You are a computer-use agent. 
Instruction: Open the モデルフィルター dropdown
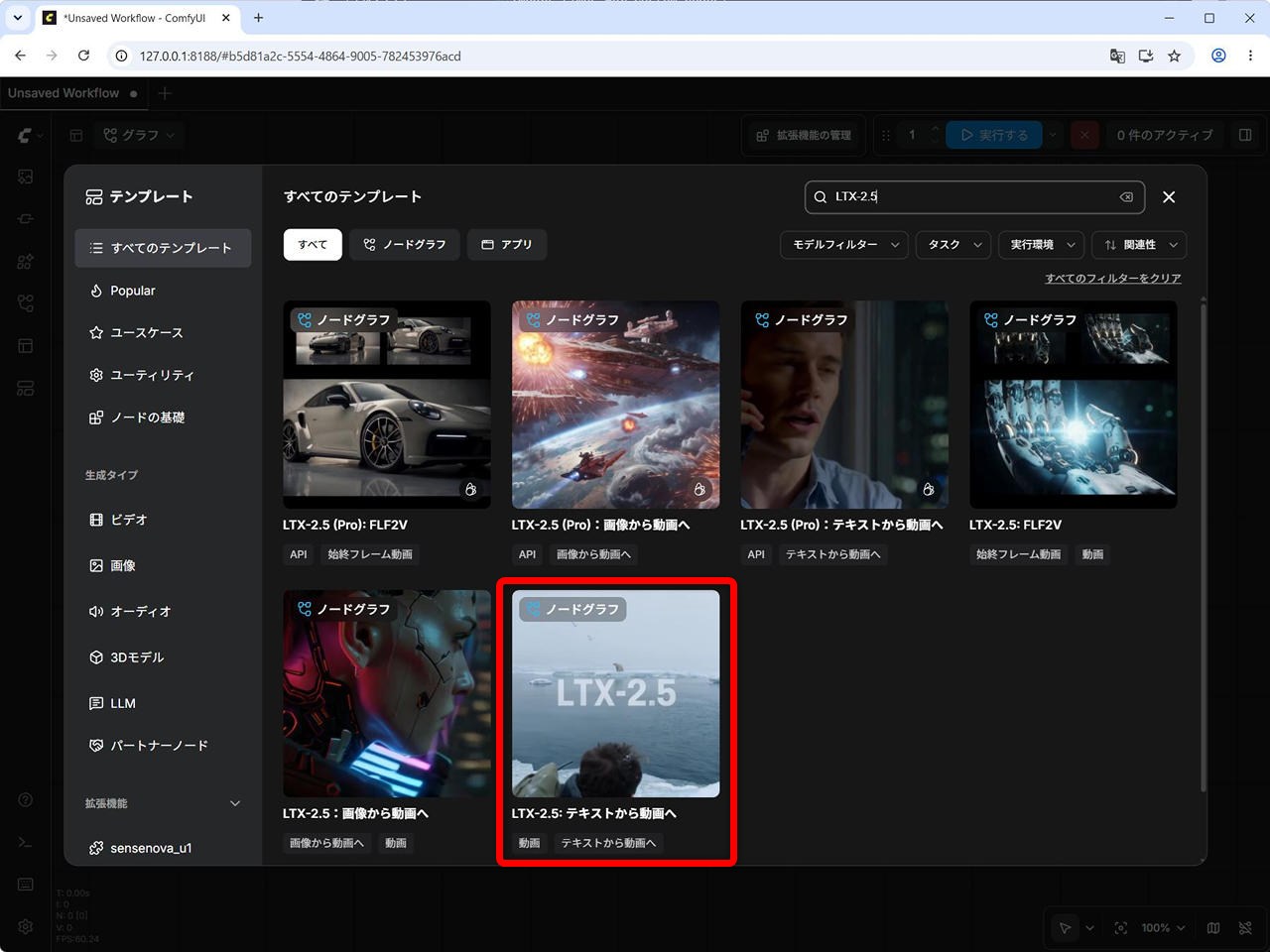tap(844, 245)
